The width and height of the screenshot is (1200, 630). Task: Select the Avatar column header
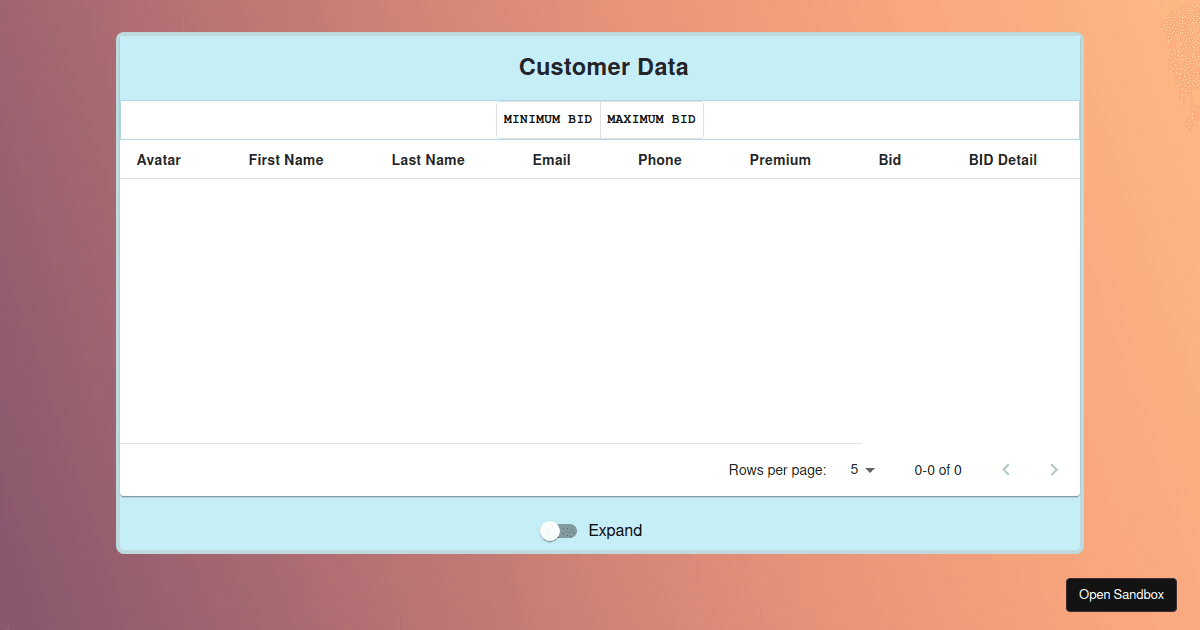pos(159,159)
